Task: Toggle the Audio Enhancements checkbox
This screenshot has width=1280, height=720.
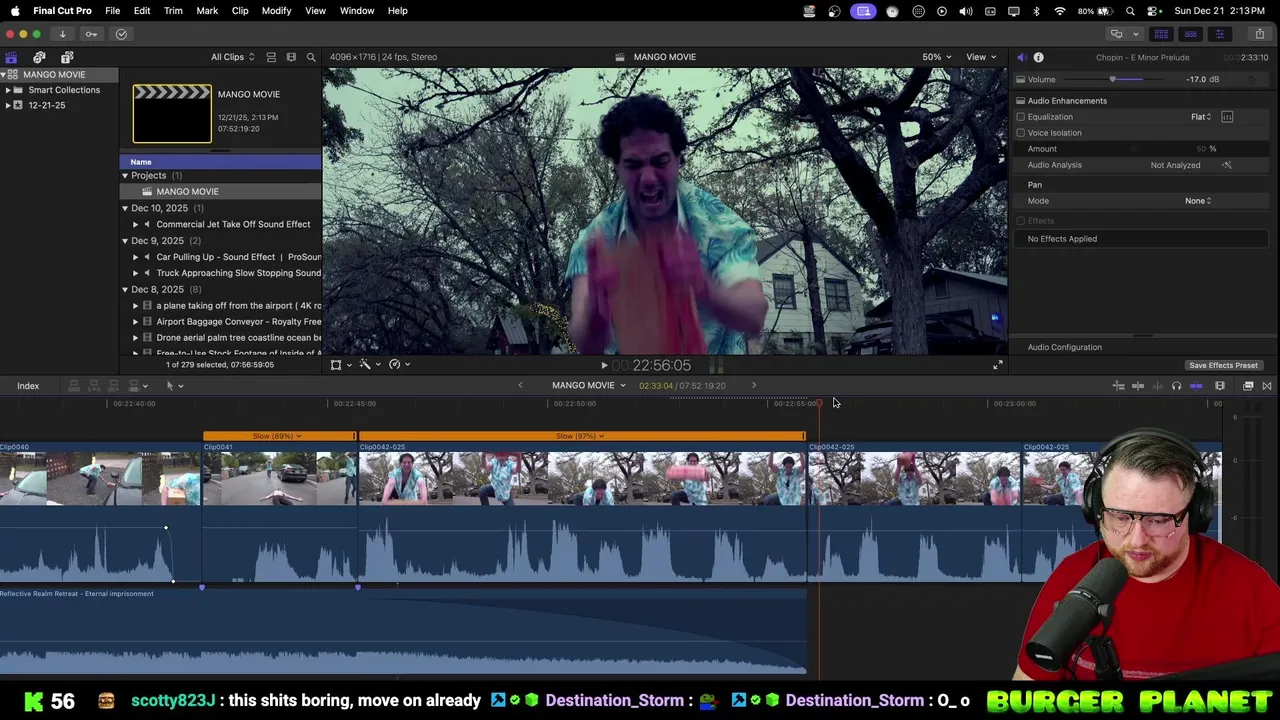Action: [x=1021, y=101]
